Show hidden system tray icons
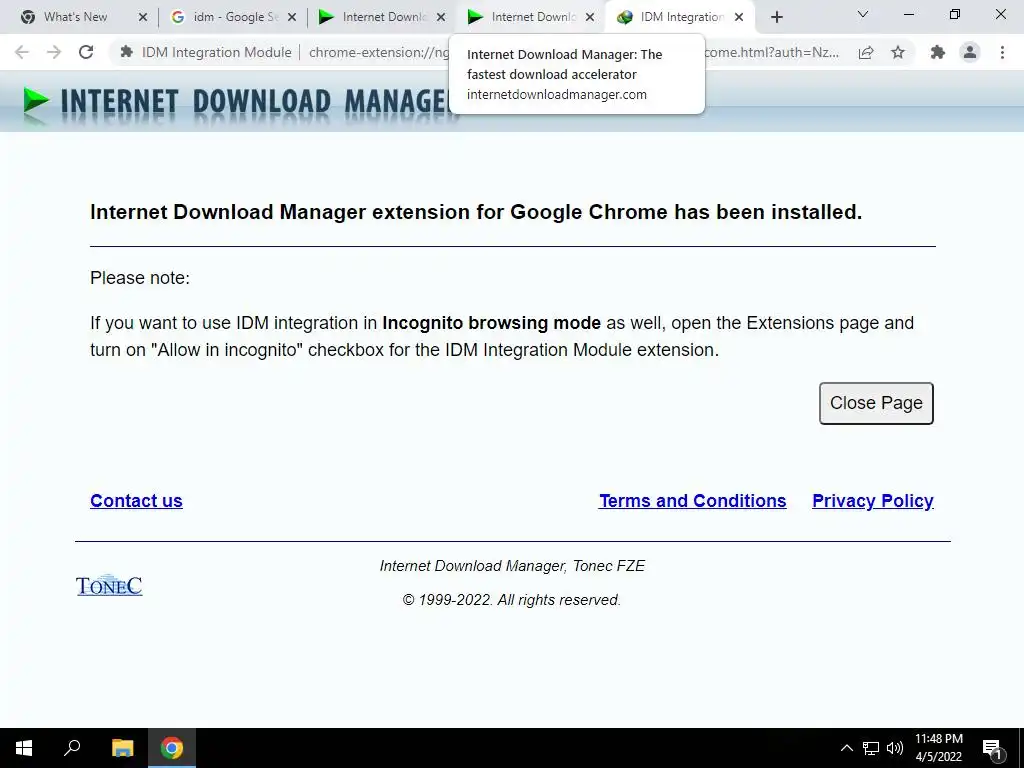 click(x=846, y=748)
